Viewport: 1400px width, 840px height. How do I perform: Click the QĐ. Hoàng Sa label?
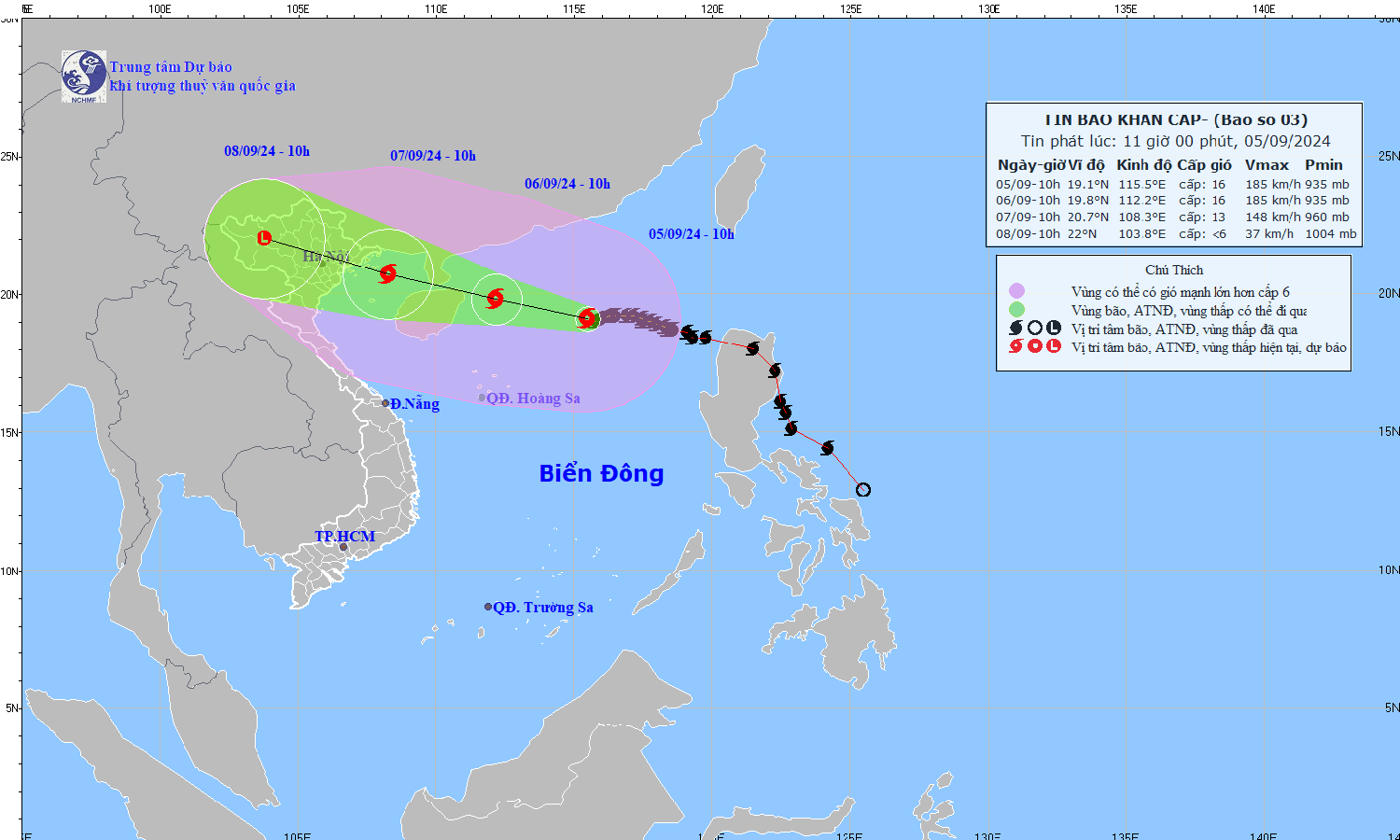coord(533,399)
